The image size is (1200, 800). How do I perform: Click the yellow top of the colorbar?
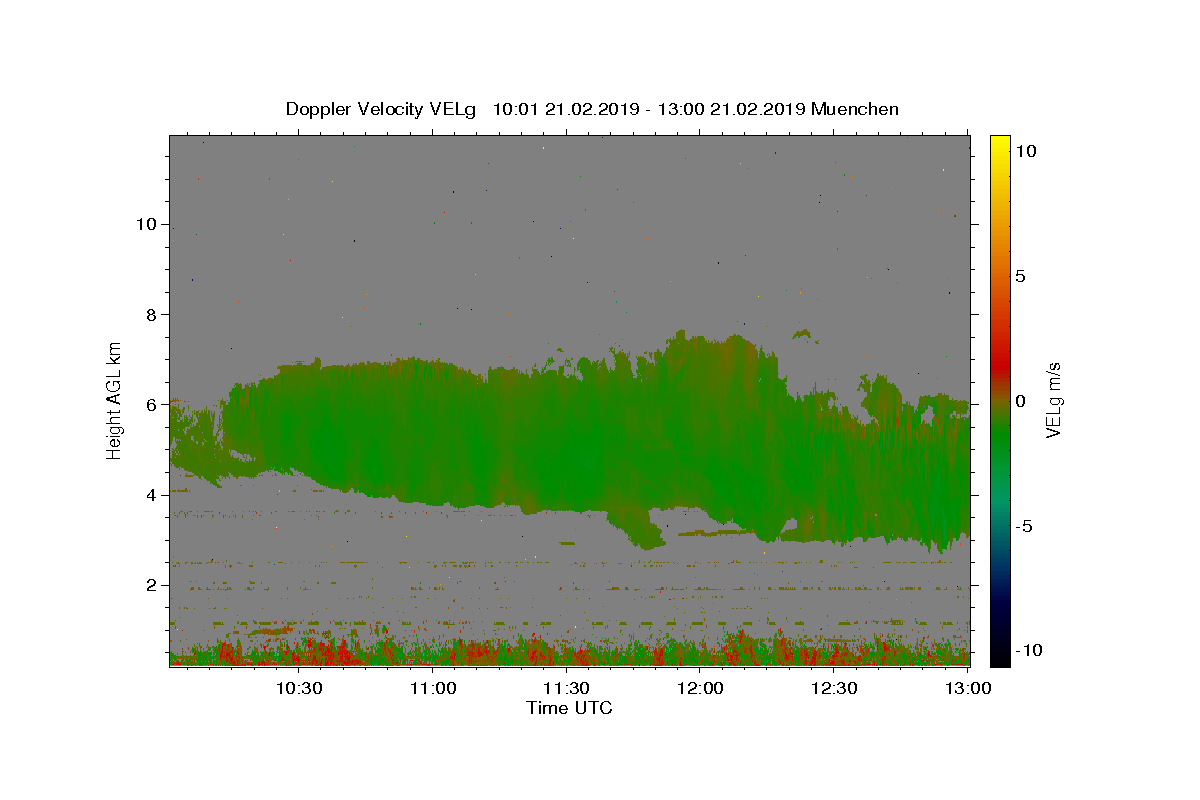[x=999, y=145]
